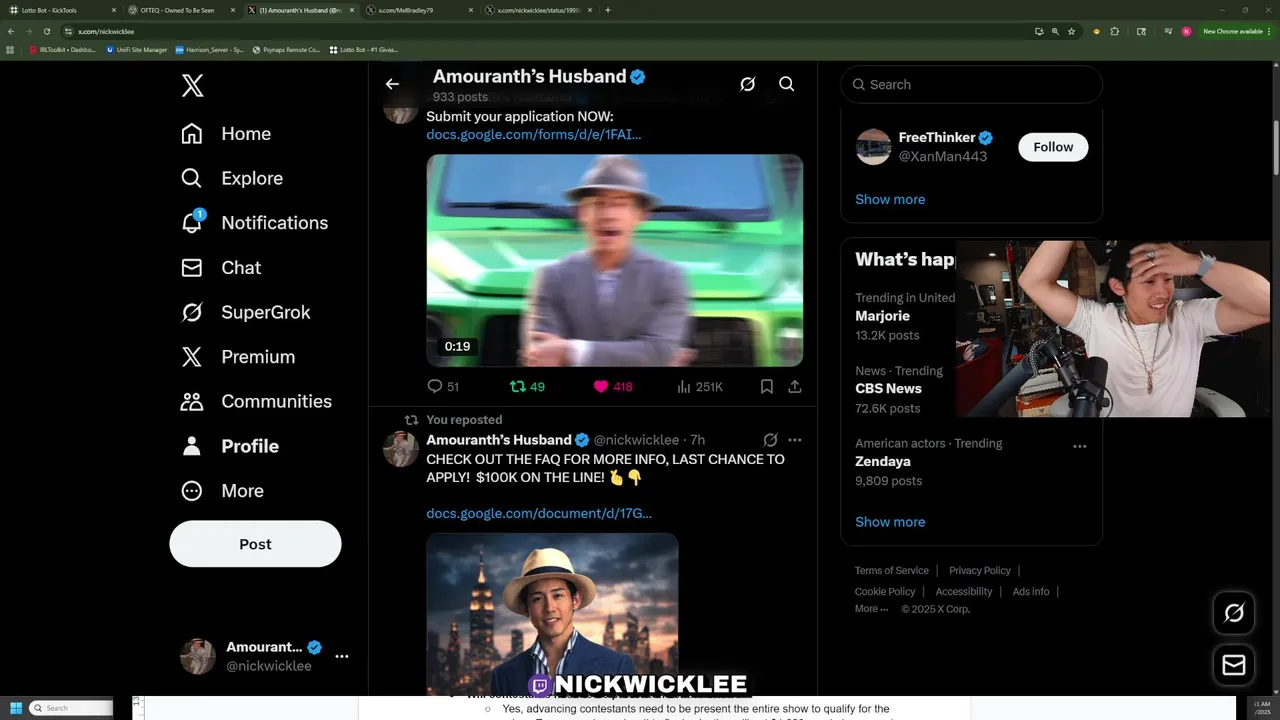Expand the footer More menu

(871, 609)
